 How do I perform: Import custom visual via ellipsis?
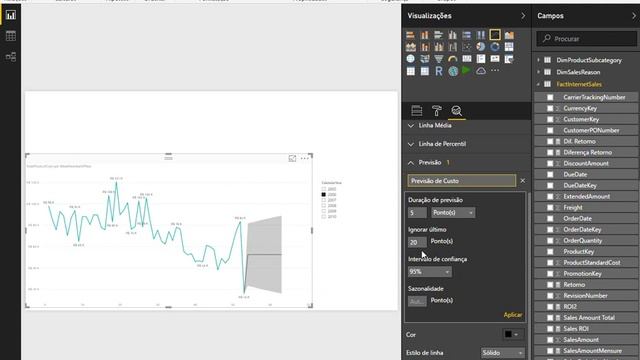click(x=495, y=71)
